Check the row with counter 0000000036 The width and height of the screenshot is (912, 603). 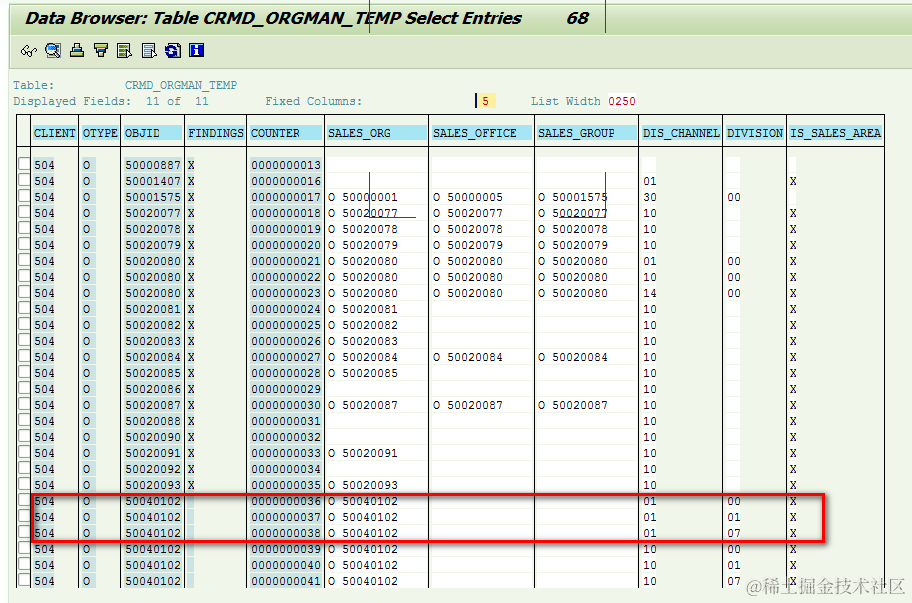(24, 500)
